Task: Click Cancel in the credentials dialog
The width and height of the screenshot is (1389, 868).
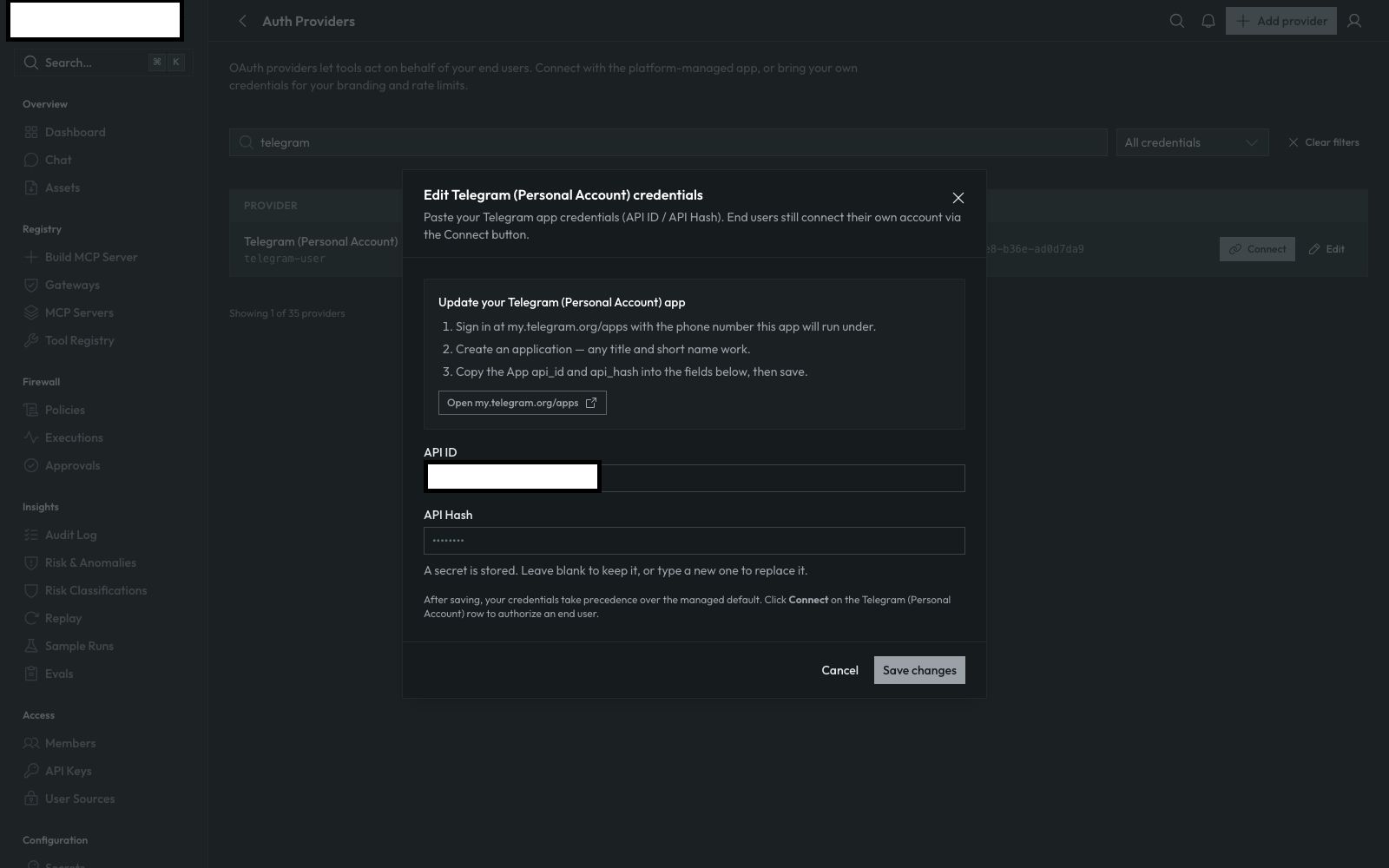Action: [x=839, y=670]
